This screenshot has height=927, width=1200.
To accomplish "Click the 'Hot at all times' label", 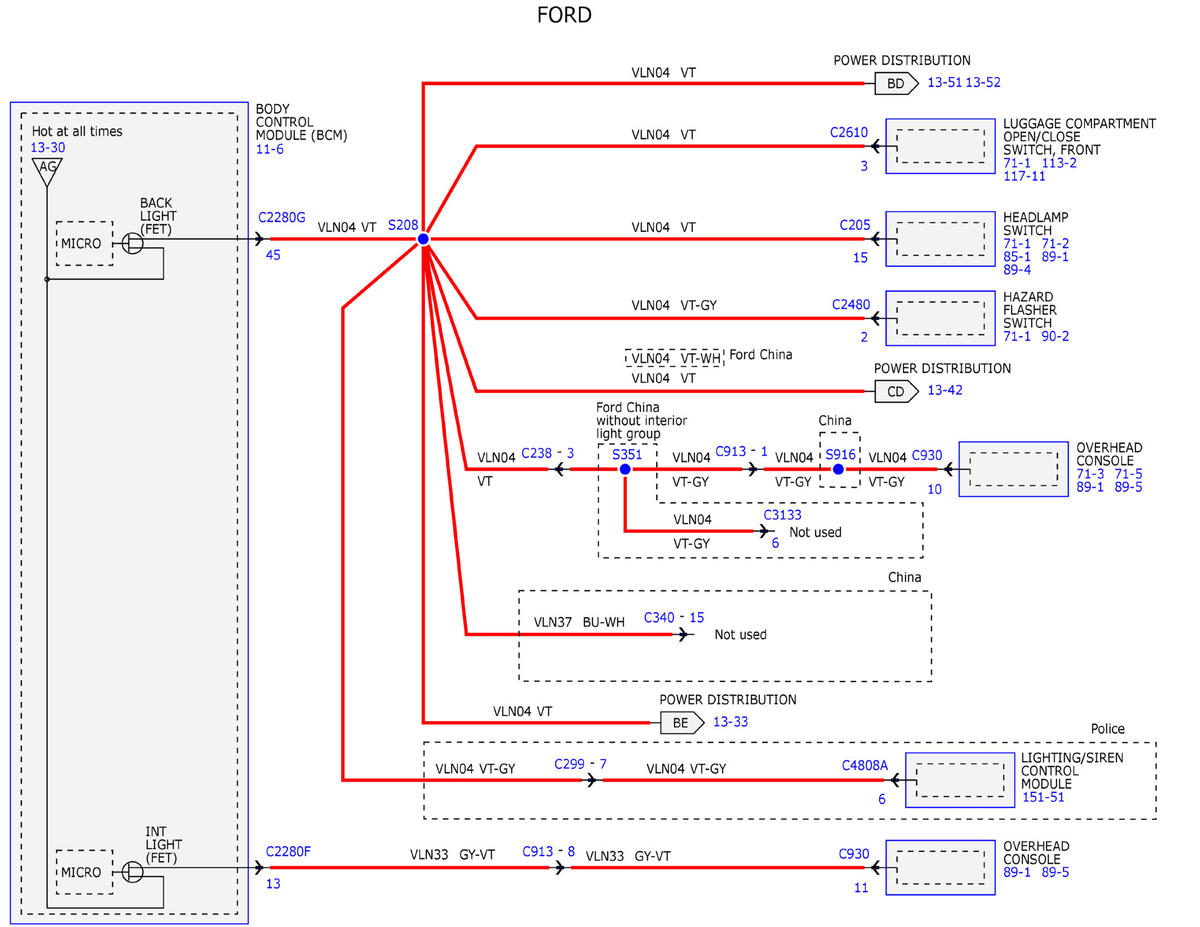I will tap(78, 131).
